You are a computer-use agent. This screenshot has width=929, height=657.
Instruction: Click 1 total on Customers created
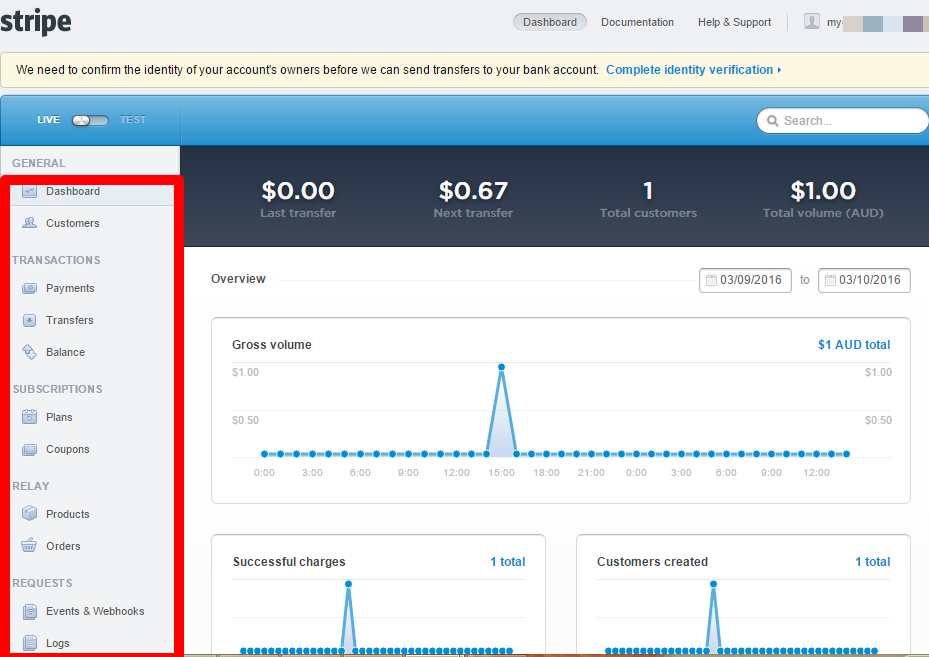[x=873, y=562]
